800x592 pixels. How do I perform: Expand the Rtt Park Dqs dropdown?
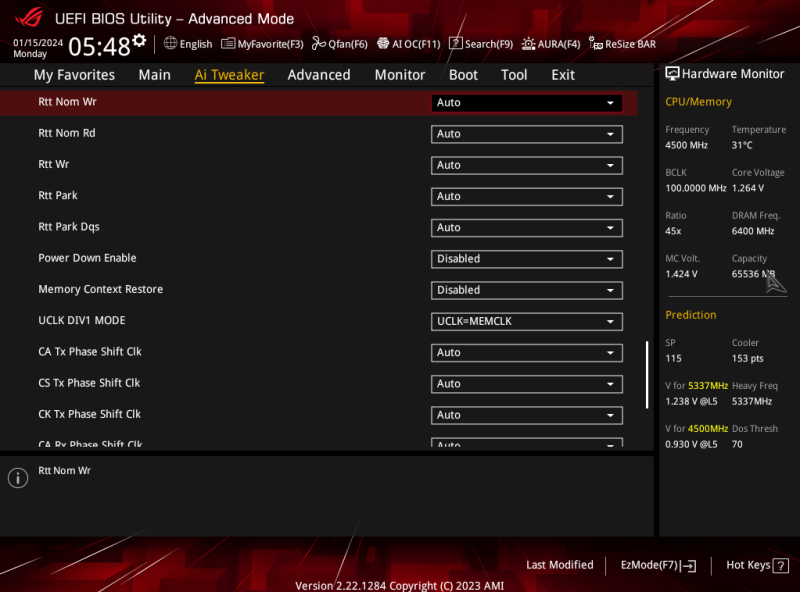pyautogui.click(x=527, y=228)
